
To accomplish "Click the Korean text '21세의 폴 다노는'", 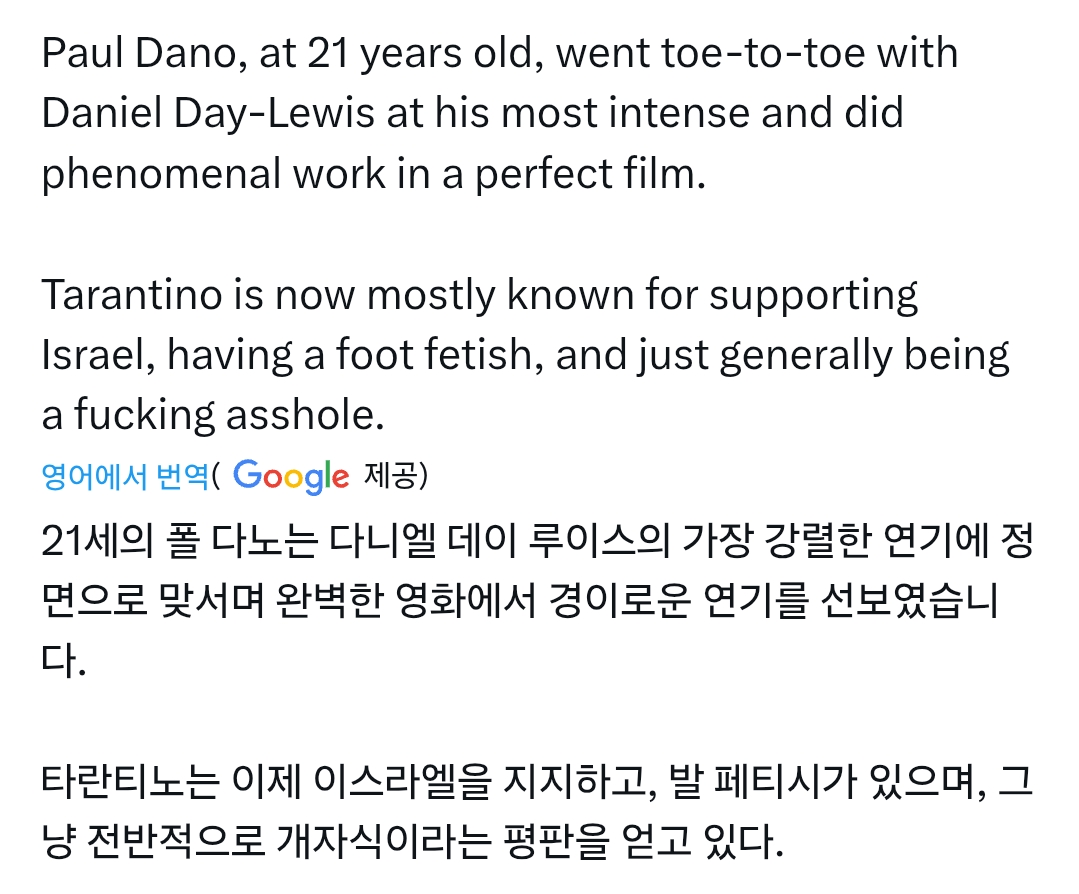I will [180, 541].
